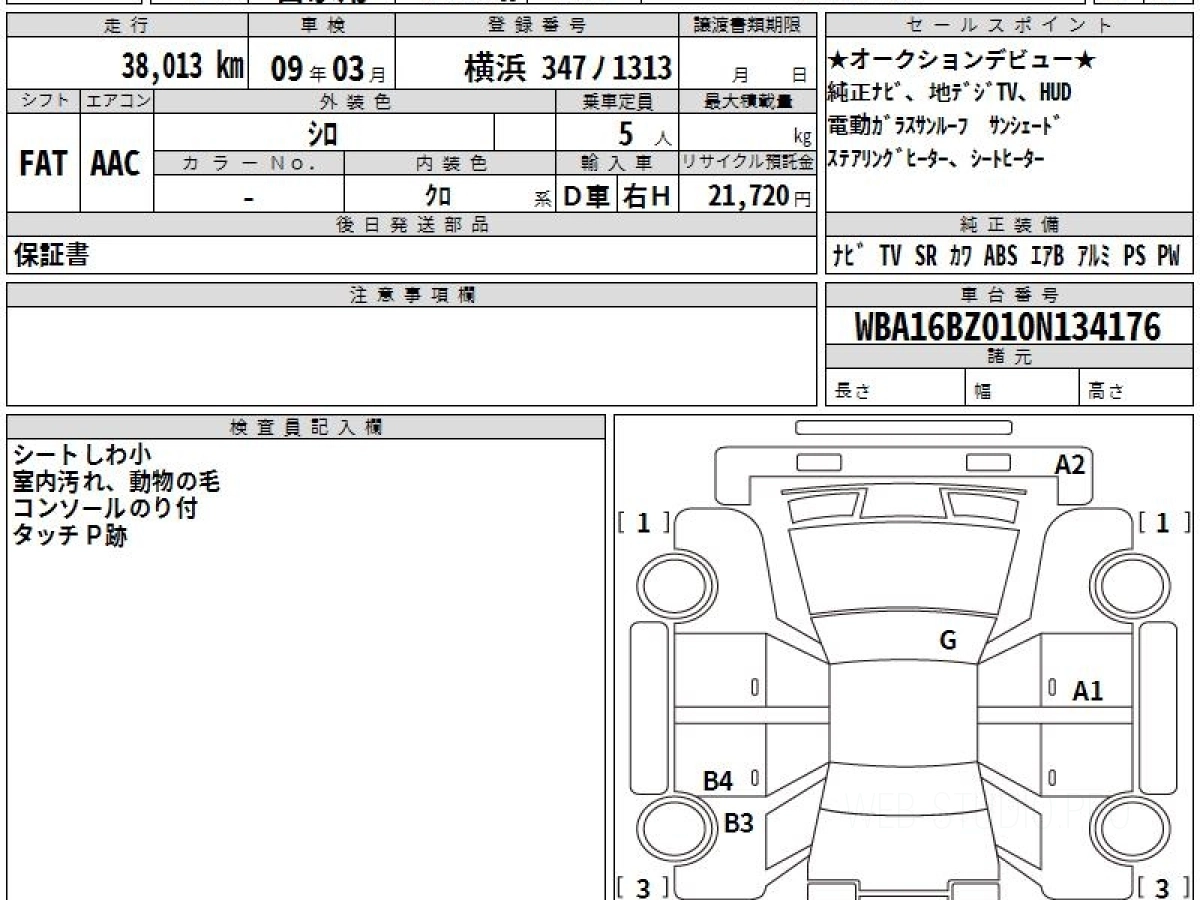Click the 注意事項欄 header
Image resolution: width=1200 pixels, height=900 pixels.
tap(412, 295)
